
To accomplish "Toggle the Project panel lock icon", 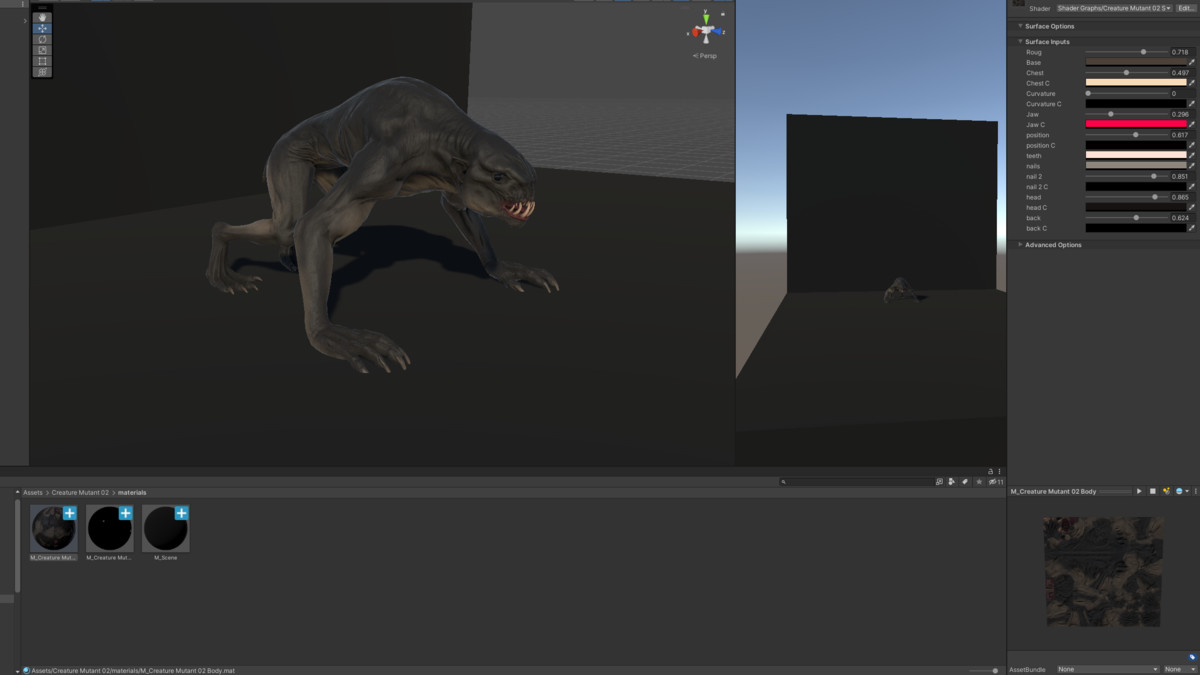I will pos(990,471).
